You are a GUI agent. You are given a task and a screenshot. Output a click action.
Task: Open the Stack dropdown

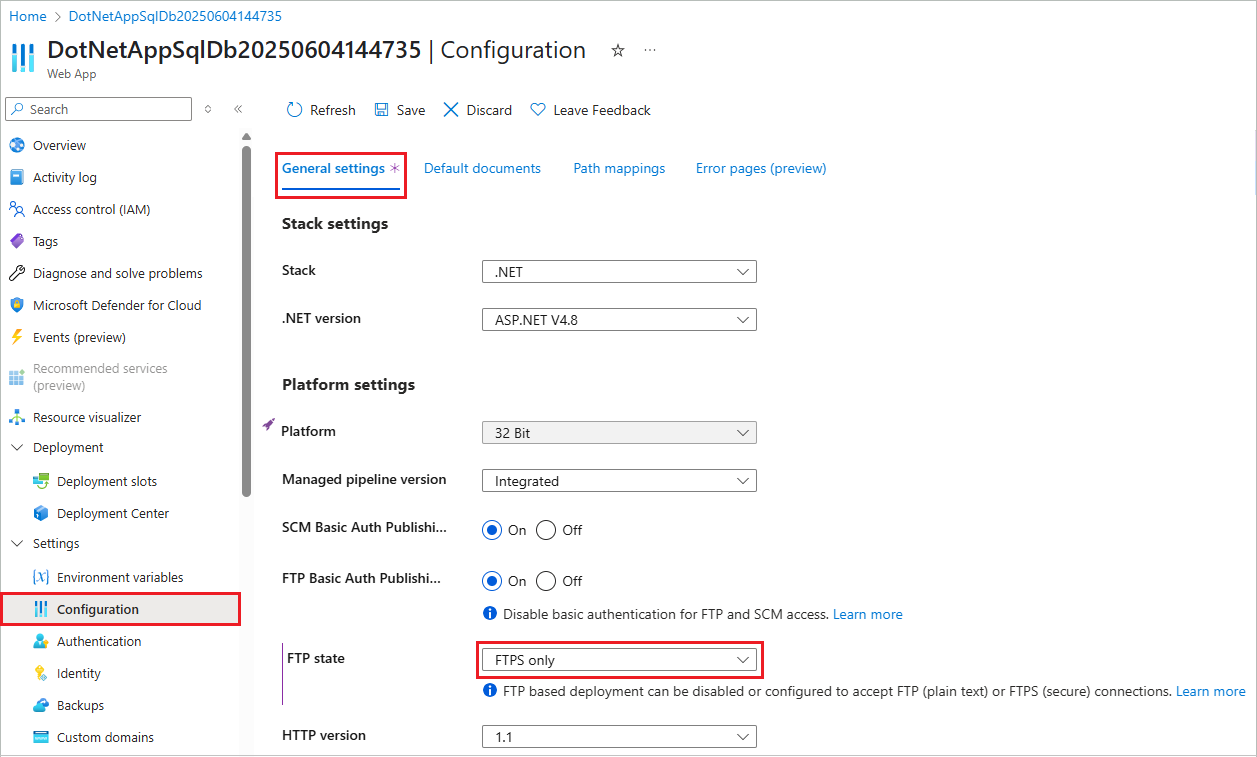point(619,271)
